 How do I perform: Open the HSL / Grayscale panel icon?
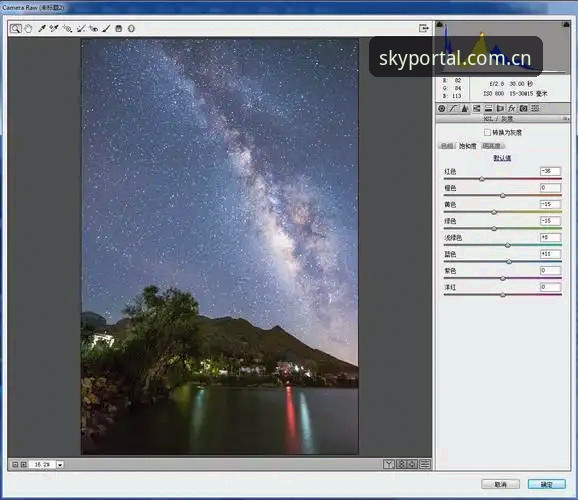(477, 108)
